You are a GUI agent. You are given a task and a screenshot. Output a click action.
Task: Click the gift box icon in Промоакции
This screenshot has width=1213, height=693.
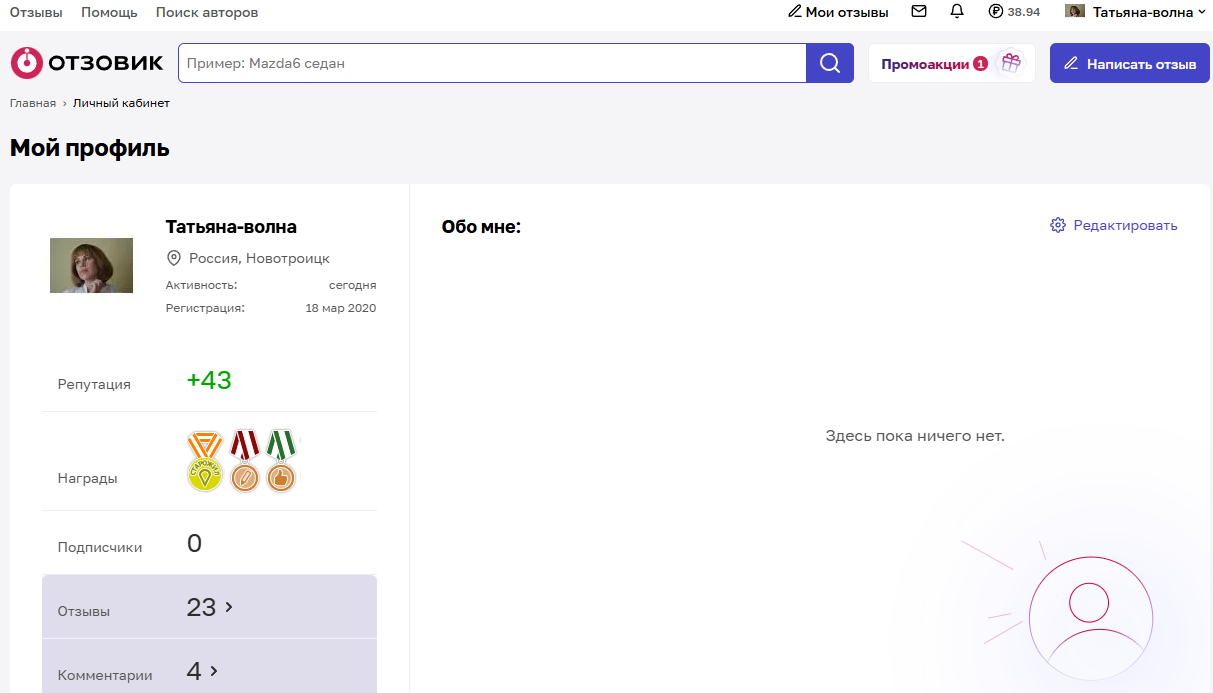point(1011,63)
